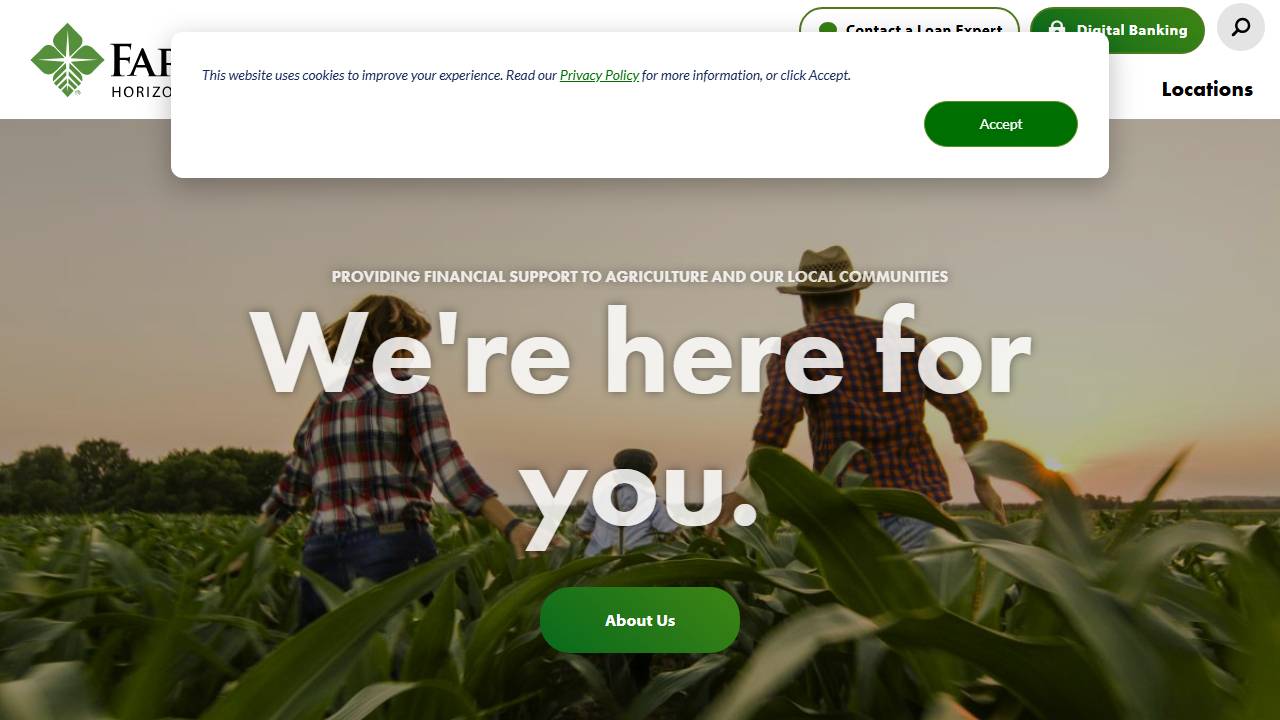Accept the cookie notice
1280x720 pixels.
1001,124
